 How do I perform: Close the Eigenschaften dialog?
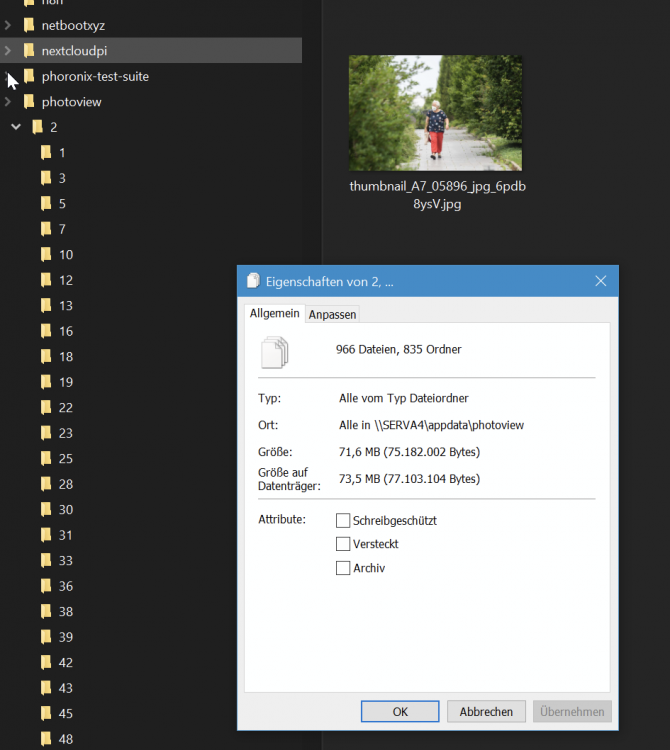point(601,281)
